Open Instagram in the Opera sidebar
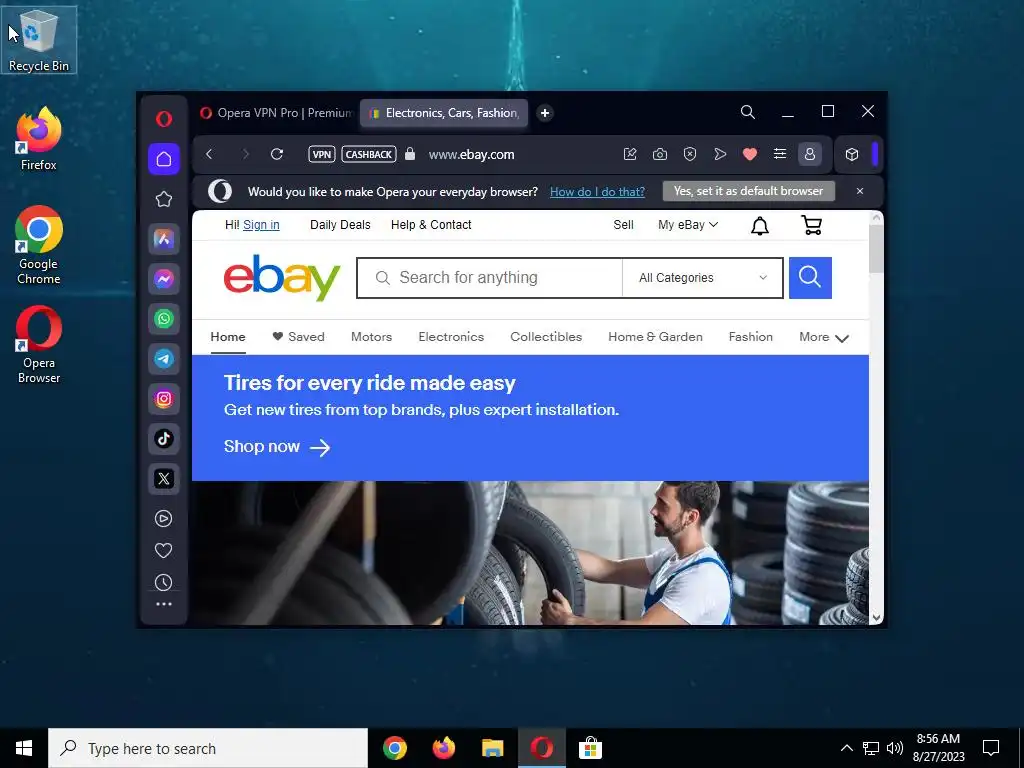This screenshot has height=768, width=1024. pos(164,398)
